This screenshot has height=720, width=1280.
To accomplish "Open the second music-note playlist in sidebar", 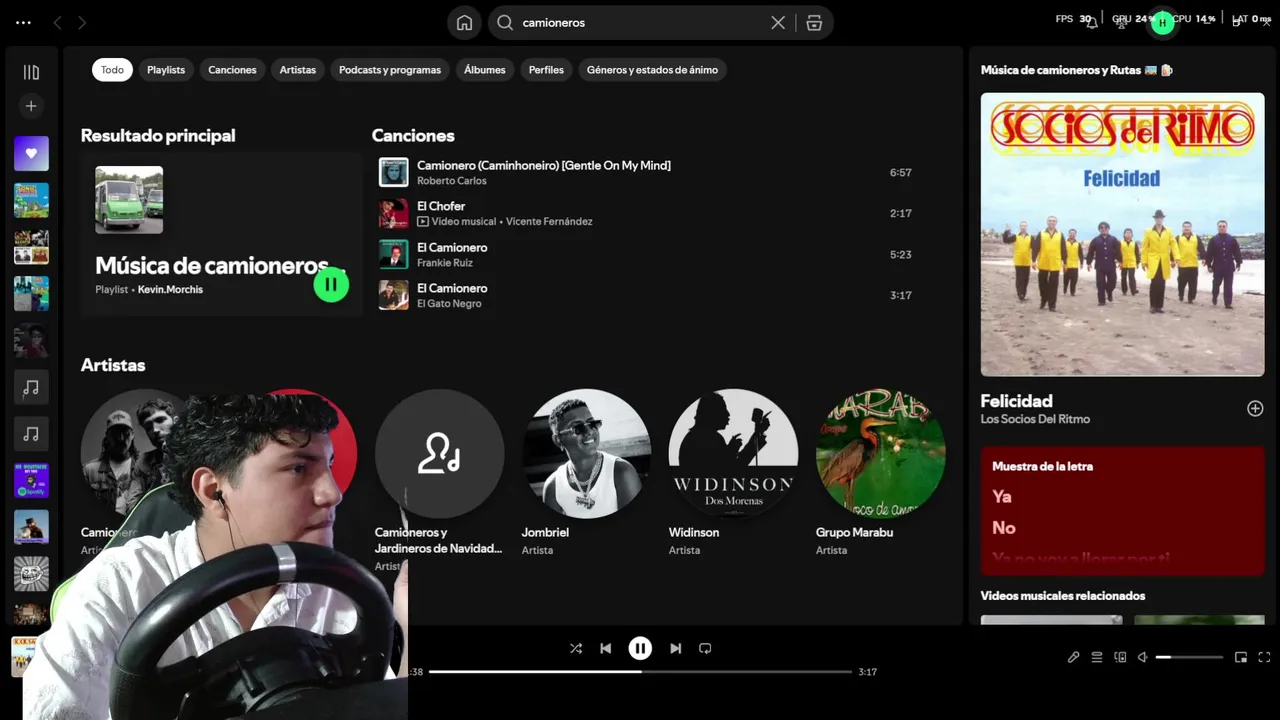I will point(31,434).
